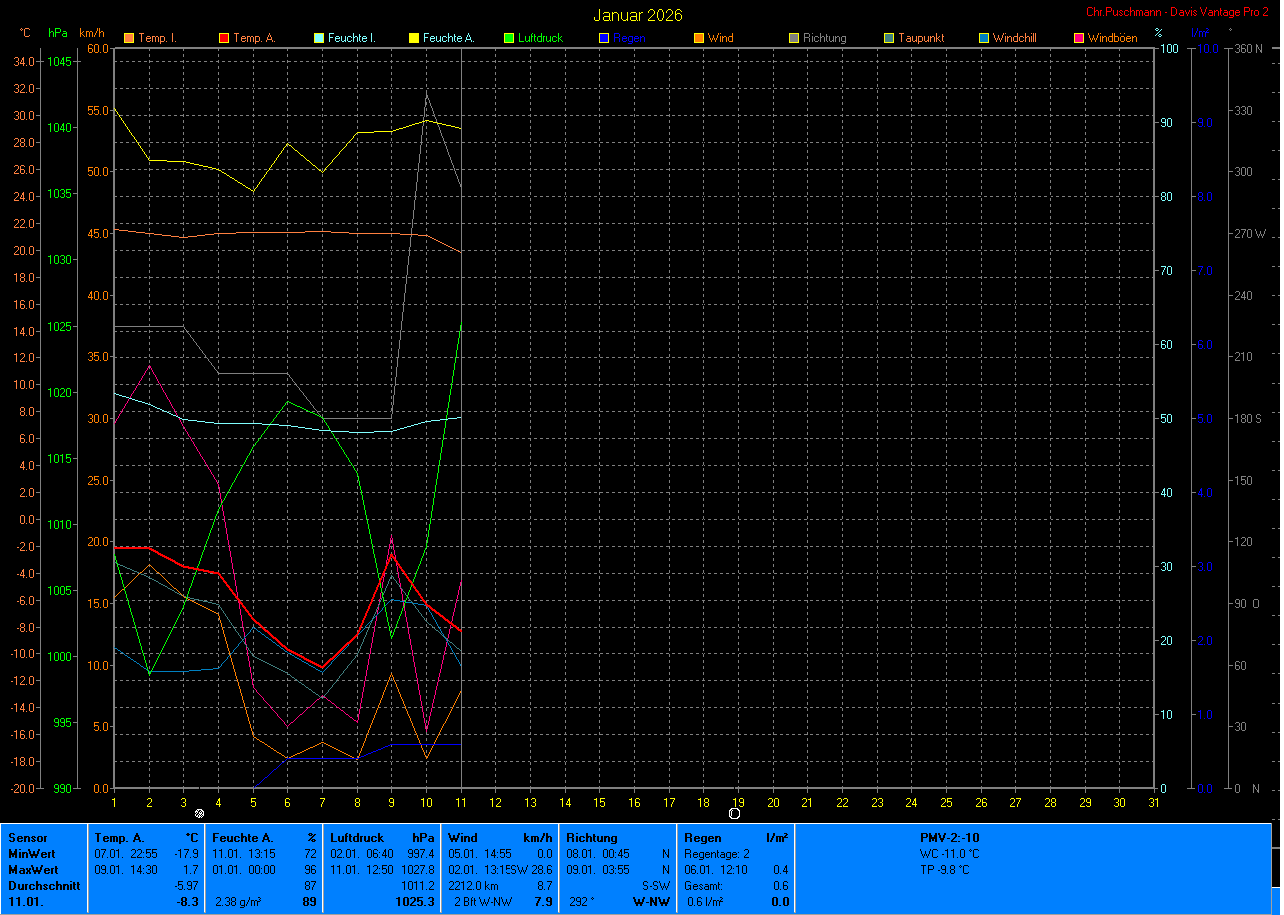
Task: Click the yellow Feuchte A. legend square
Action: (x=413, y=39)
